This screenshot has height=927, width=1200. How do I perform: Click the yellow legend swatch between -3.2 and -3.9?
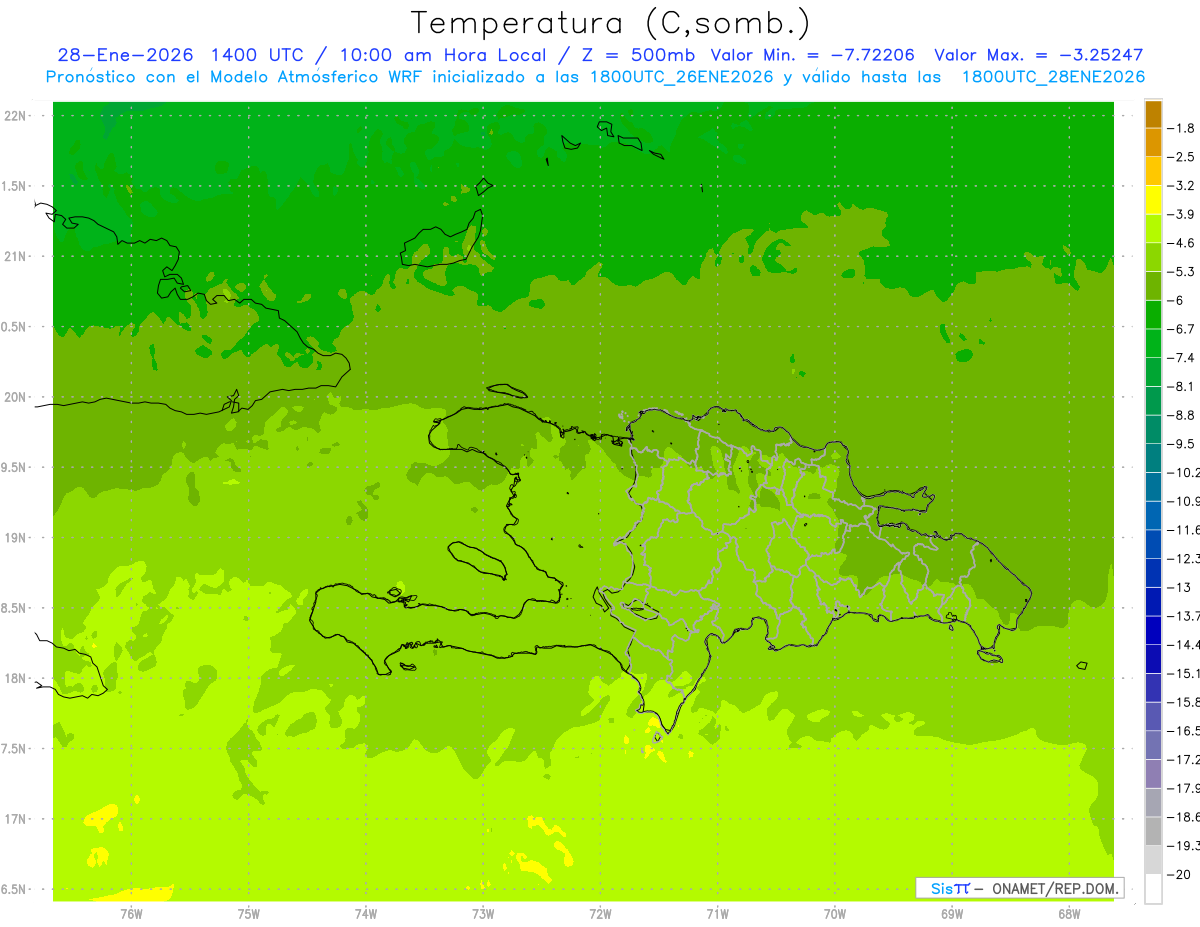[x=1153, y=200]
